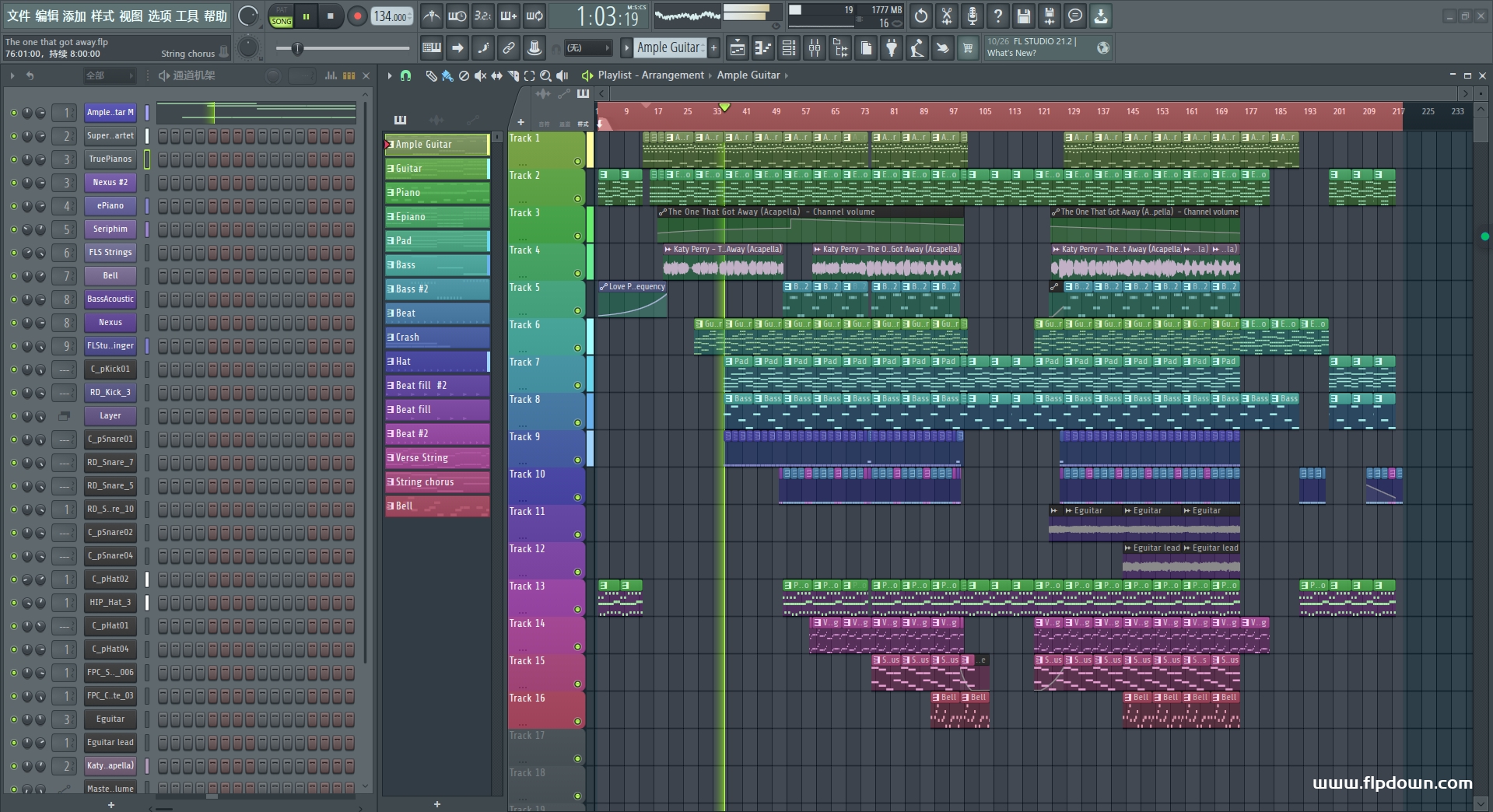Mute the TruePianos channel

point(13,159)
